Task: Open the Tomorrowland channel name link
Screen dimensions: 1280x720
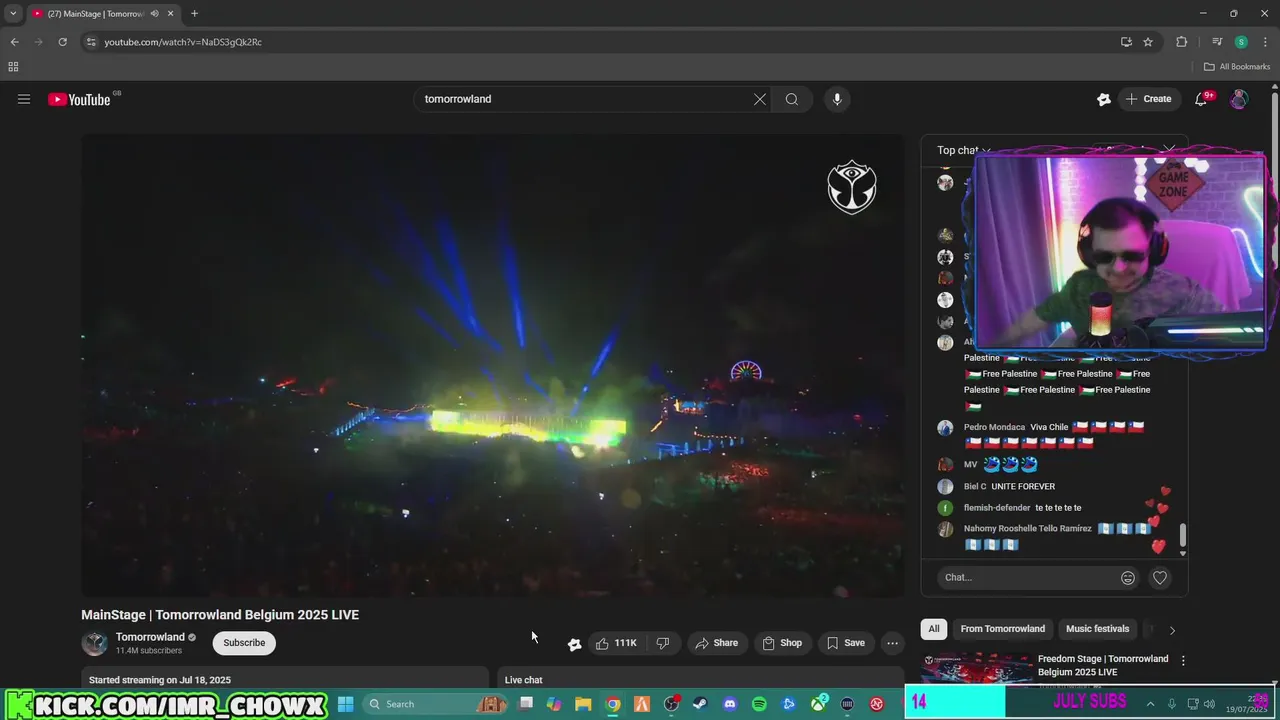Action: click(x=150, y=637)
